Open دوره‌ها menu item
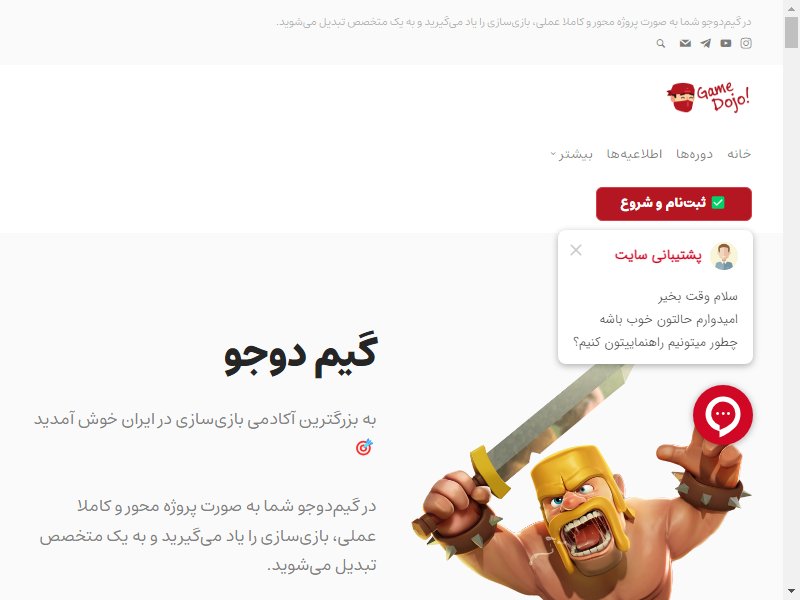The width and height of the screenshot is (800, 600). click(x=694, y=154)
